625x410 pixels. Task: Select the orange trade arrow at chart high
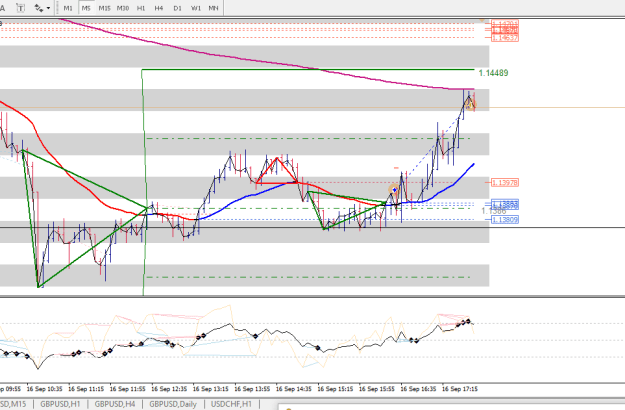pos(470,105)
